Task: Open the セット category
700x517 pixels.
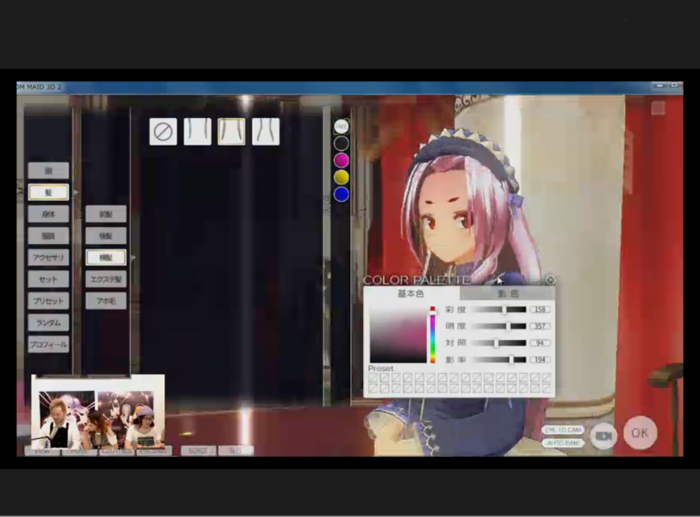Action: [x=48, y=279]
